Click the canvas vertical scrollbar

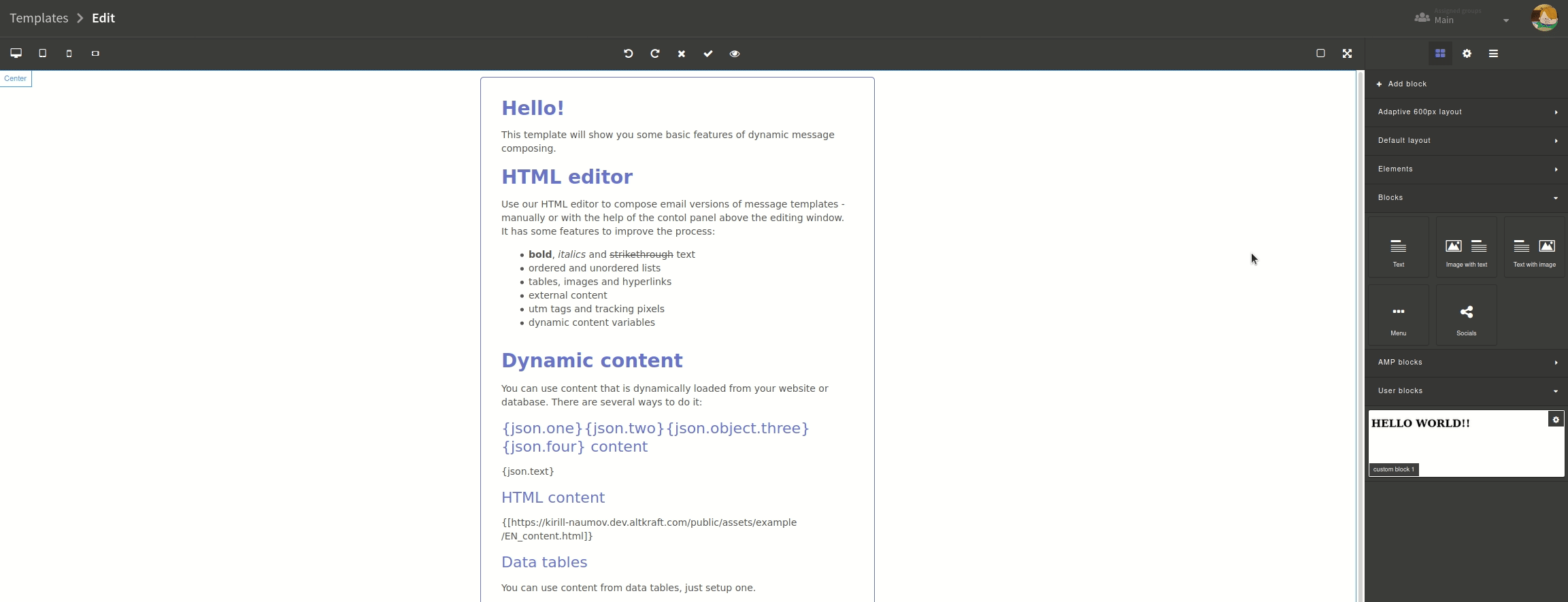click(1361, 336)
